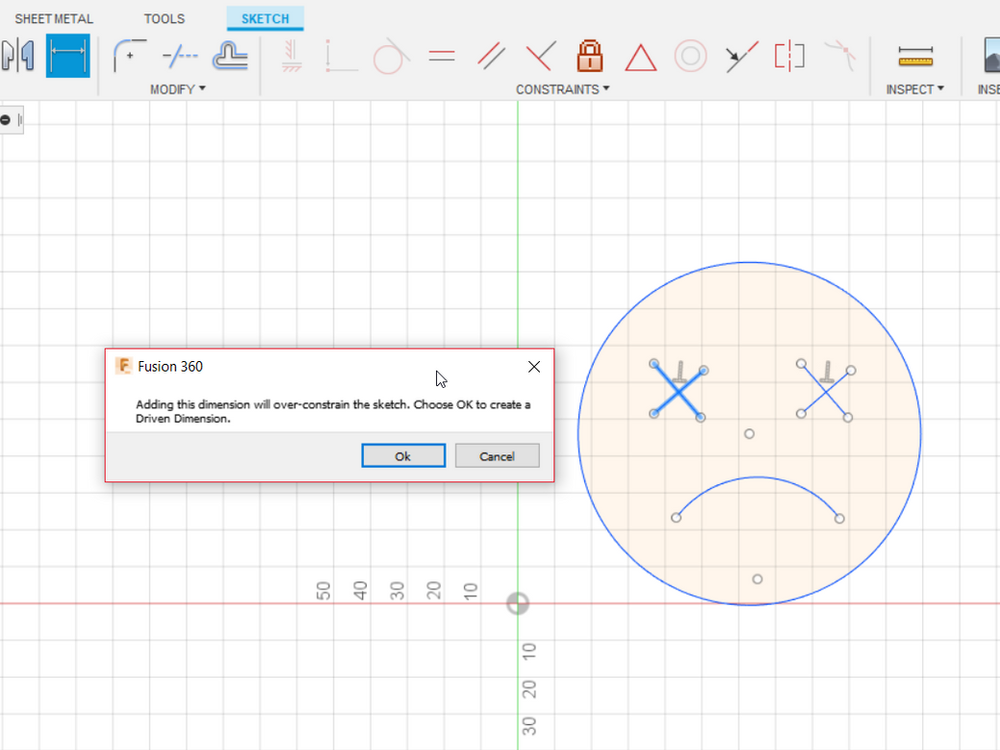This screenshot has height=750, width=1000.
Task: Apply the Concentric constraint
Action: pyautogui.click(x=690, y=56)
